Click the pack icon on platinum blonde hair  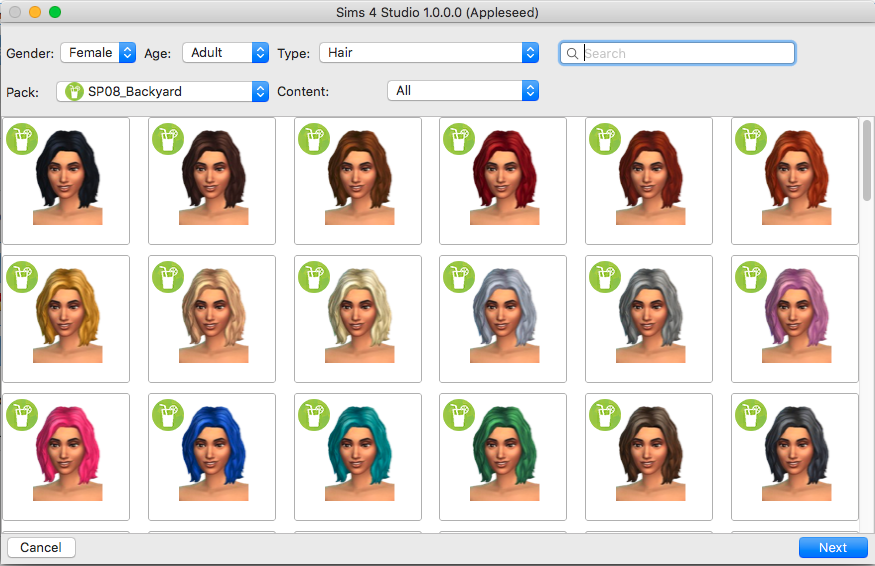(314, 277)
